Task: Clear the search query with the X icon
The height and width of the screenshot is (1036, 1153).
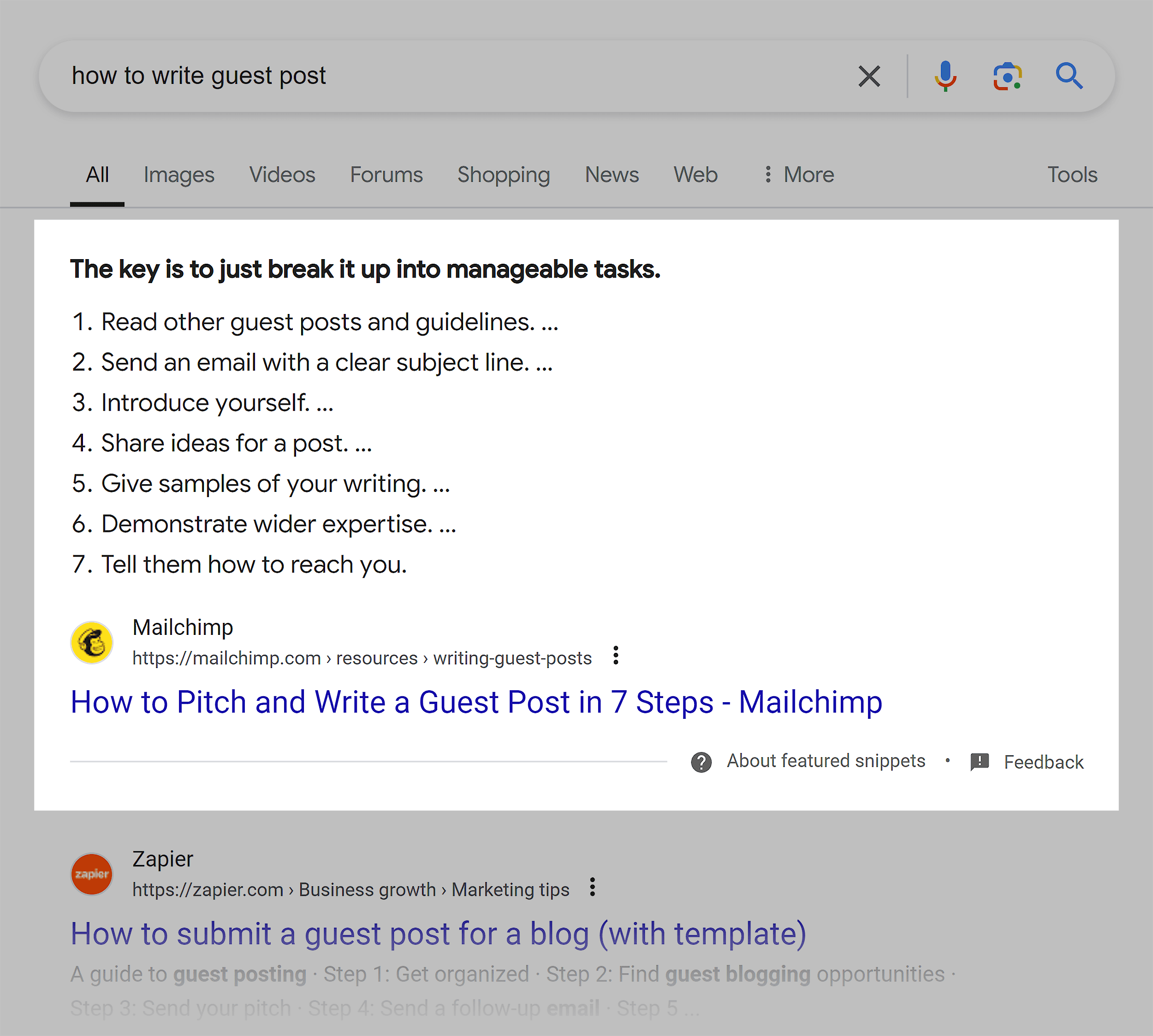Action: pyautogui.click(x=868, y=76)
